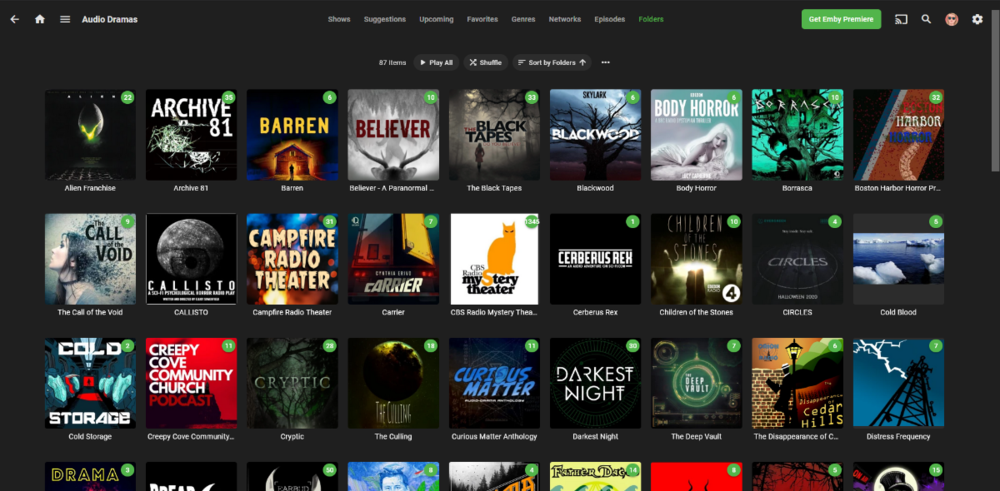Open Campfire Radio Theater cover

point(292,259)
